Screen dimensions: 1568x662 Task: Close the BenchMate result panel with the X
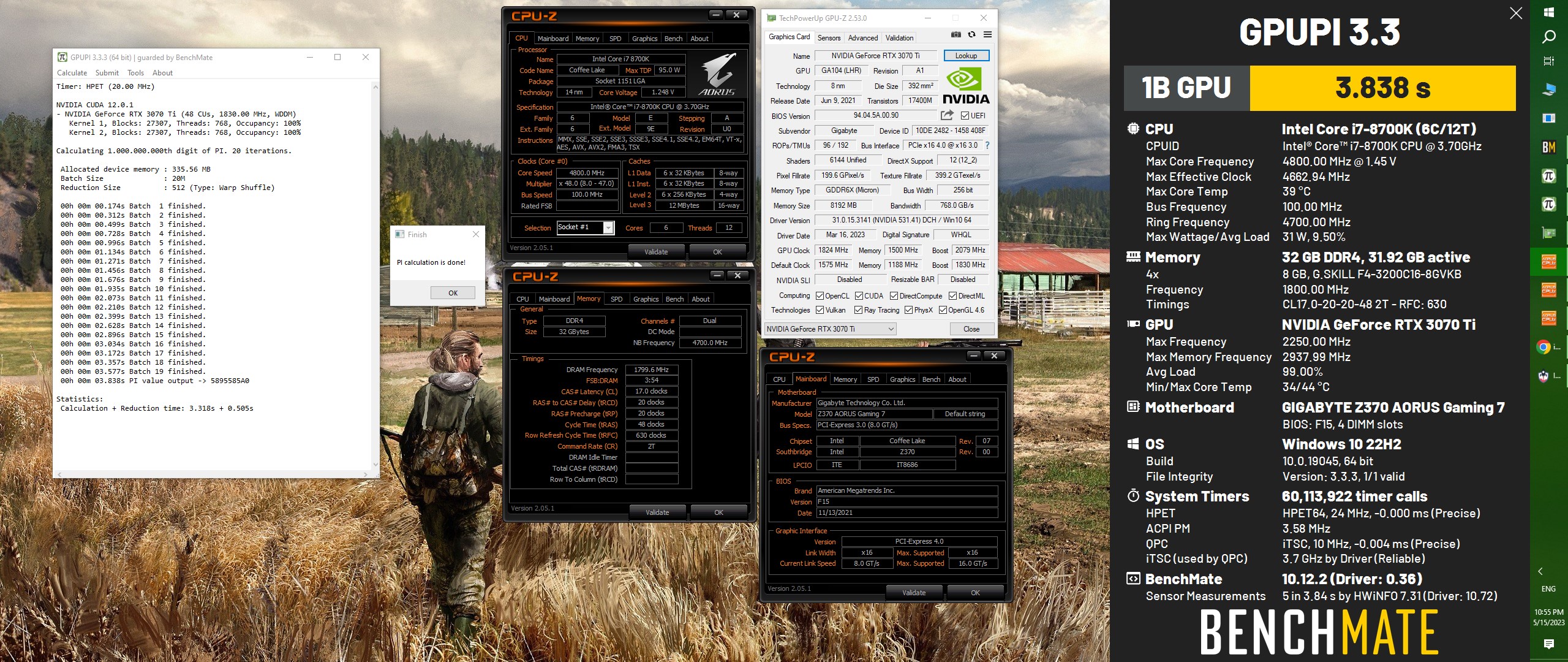pos(1516,13)
